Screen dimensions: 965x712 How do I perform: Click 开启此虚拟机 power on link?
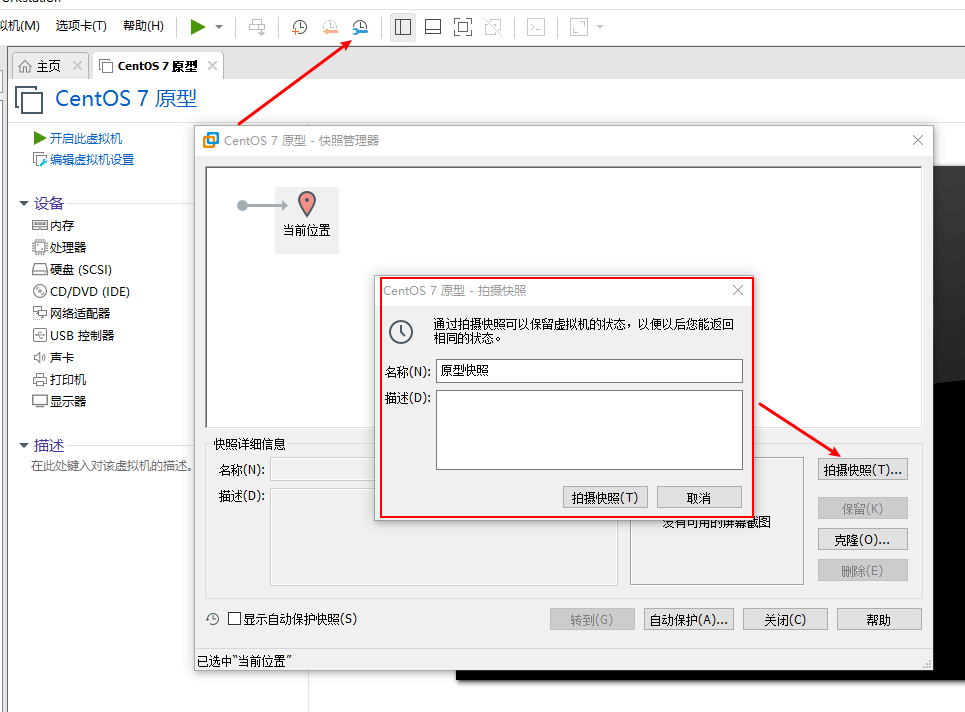86,138
